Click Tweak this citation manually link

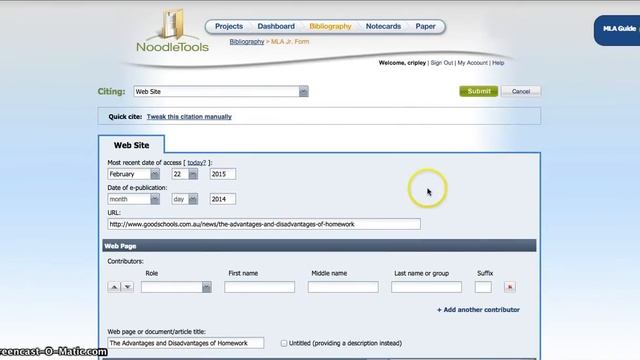189,117
